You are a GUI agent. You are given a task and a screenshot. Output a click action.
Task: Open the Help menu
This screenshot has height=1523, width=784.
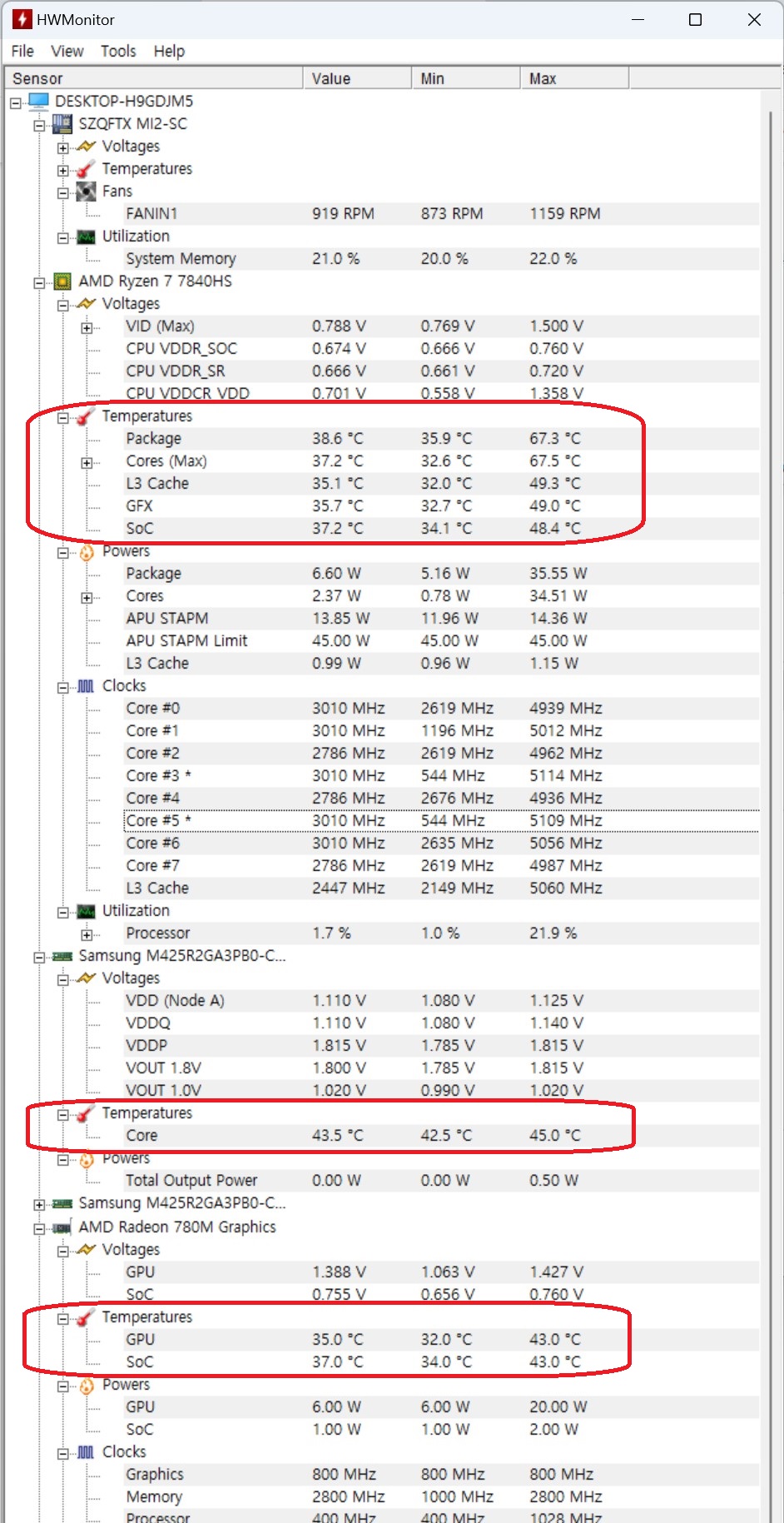click(169, 52)
